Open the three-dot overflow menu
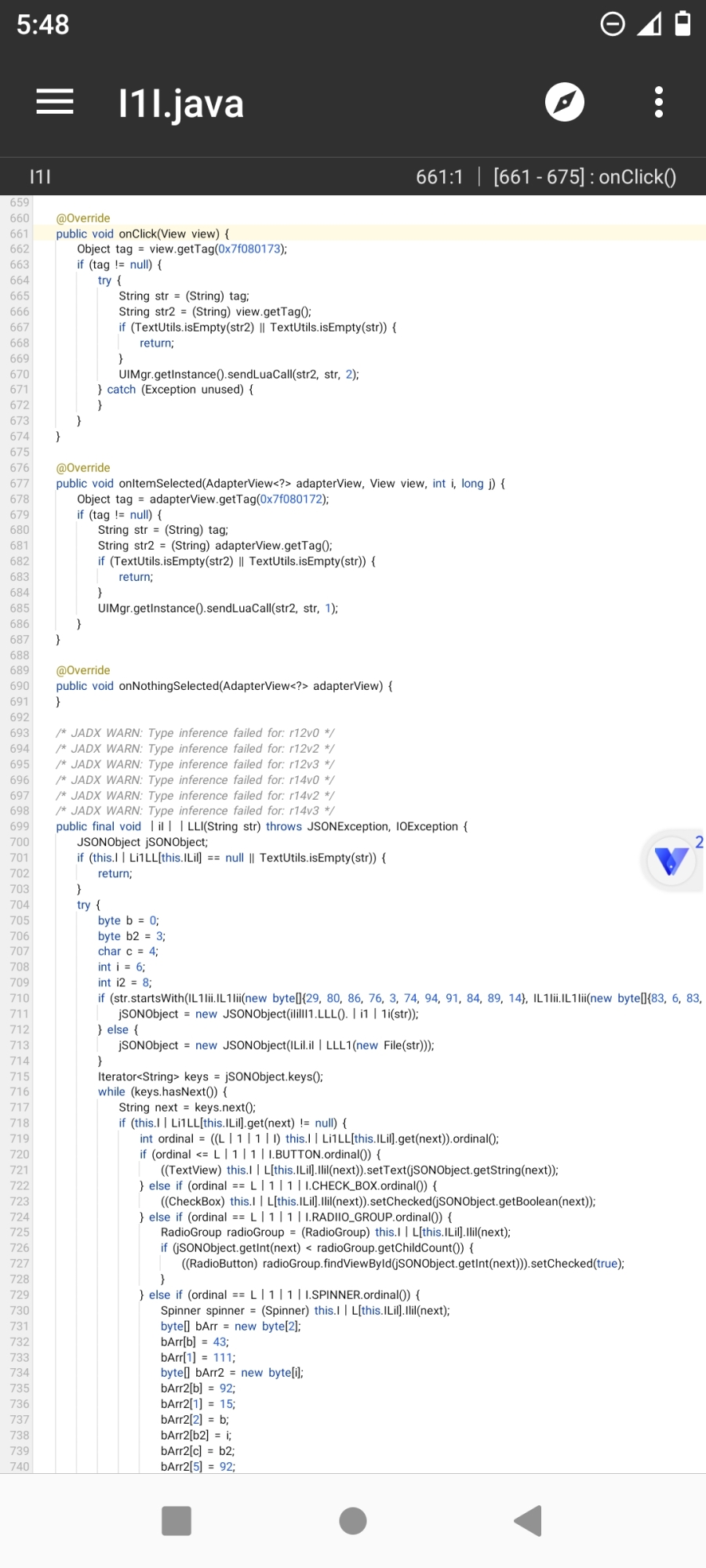The width and height of the screenshot is (706, 1568). pos(659,102)
